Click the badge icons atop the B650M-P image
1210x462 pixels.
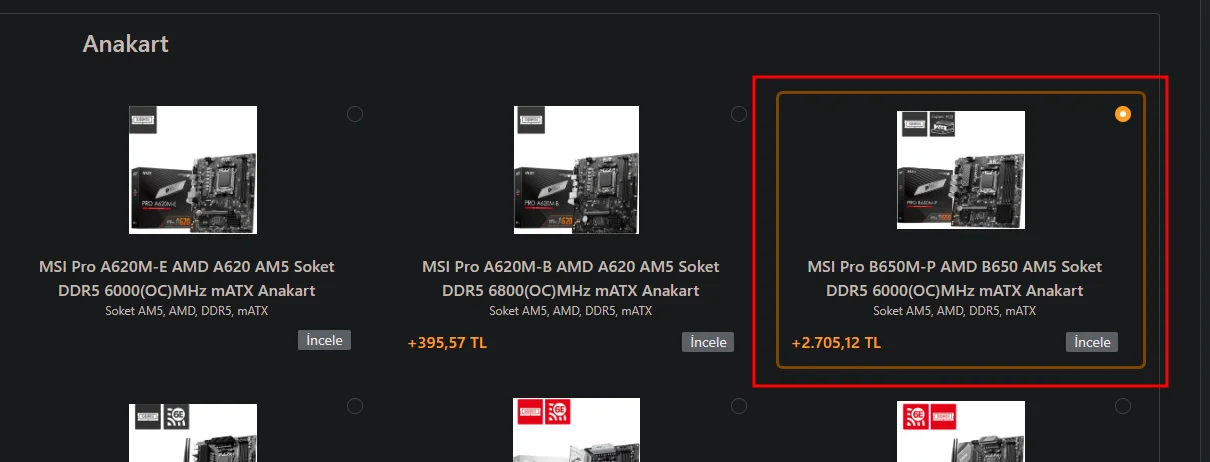929,124
